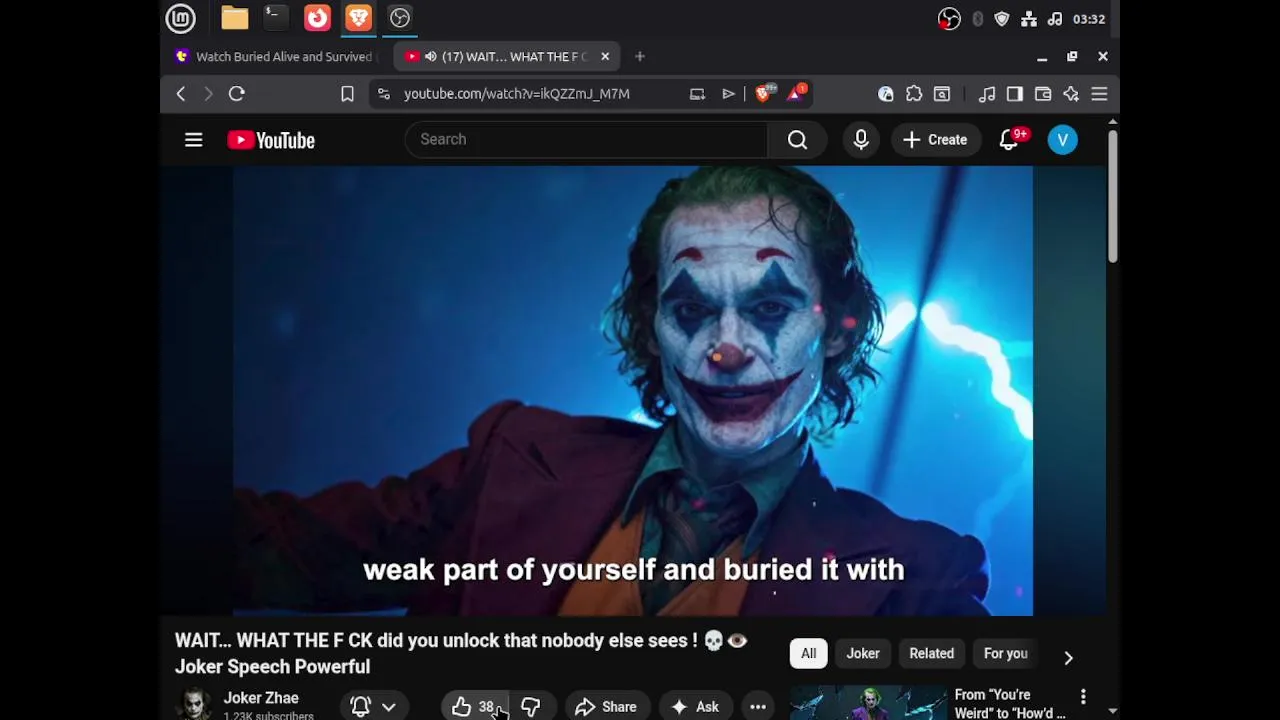Click the address bar URL youtube.com/watch

point(517,93)
